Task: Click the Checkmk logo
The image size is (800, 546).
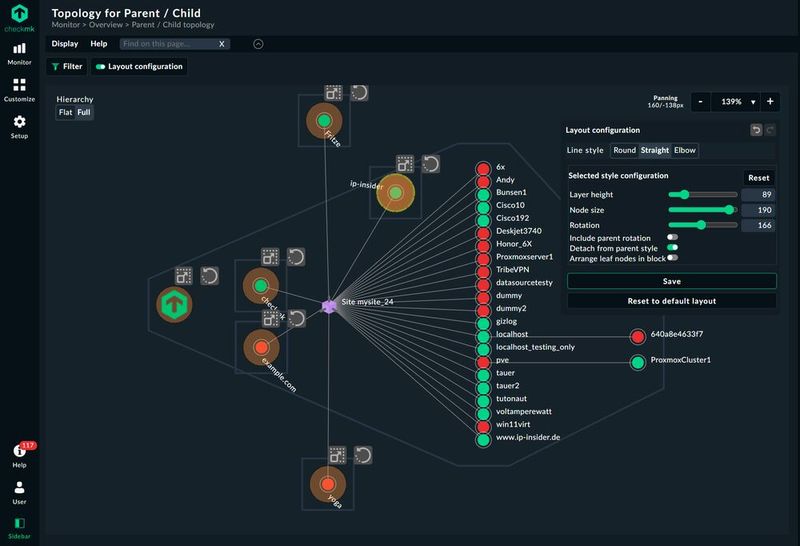Action: click(x=19, y=17)
